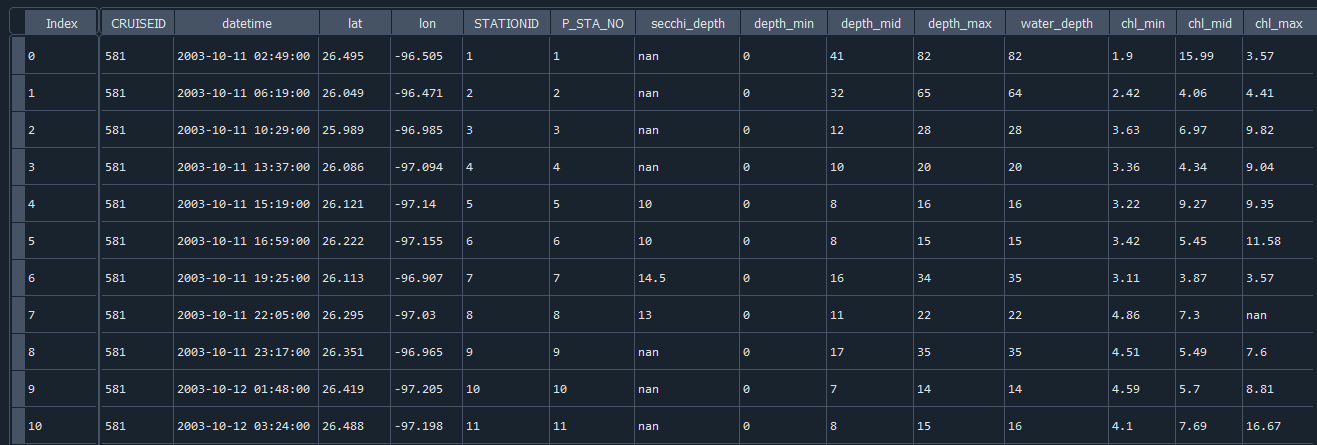Click datetime cell 2003-10-11 19:25:00
The width and height of the screenshot is (1317, 445).
pos(246,277)
